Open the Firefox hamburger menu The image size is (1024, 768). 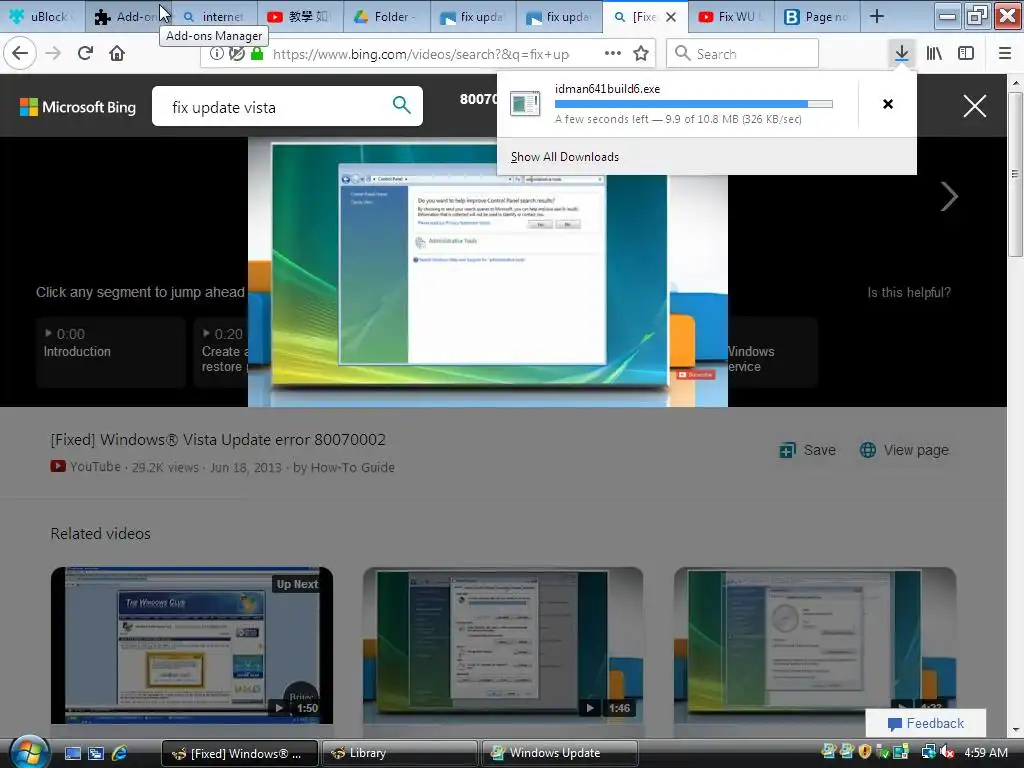point(1005,54)
